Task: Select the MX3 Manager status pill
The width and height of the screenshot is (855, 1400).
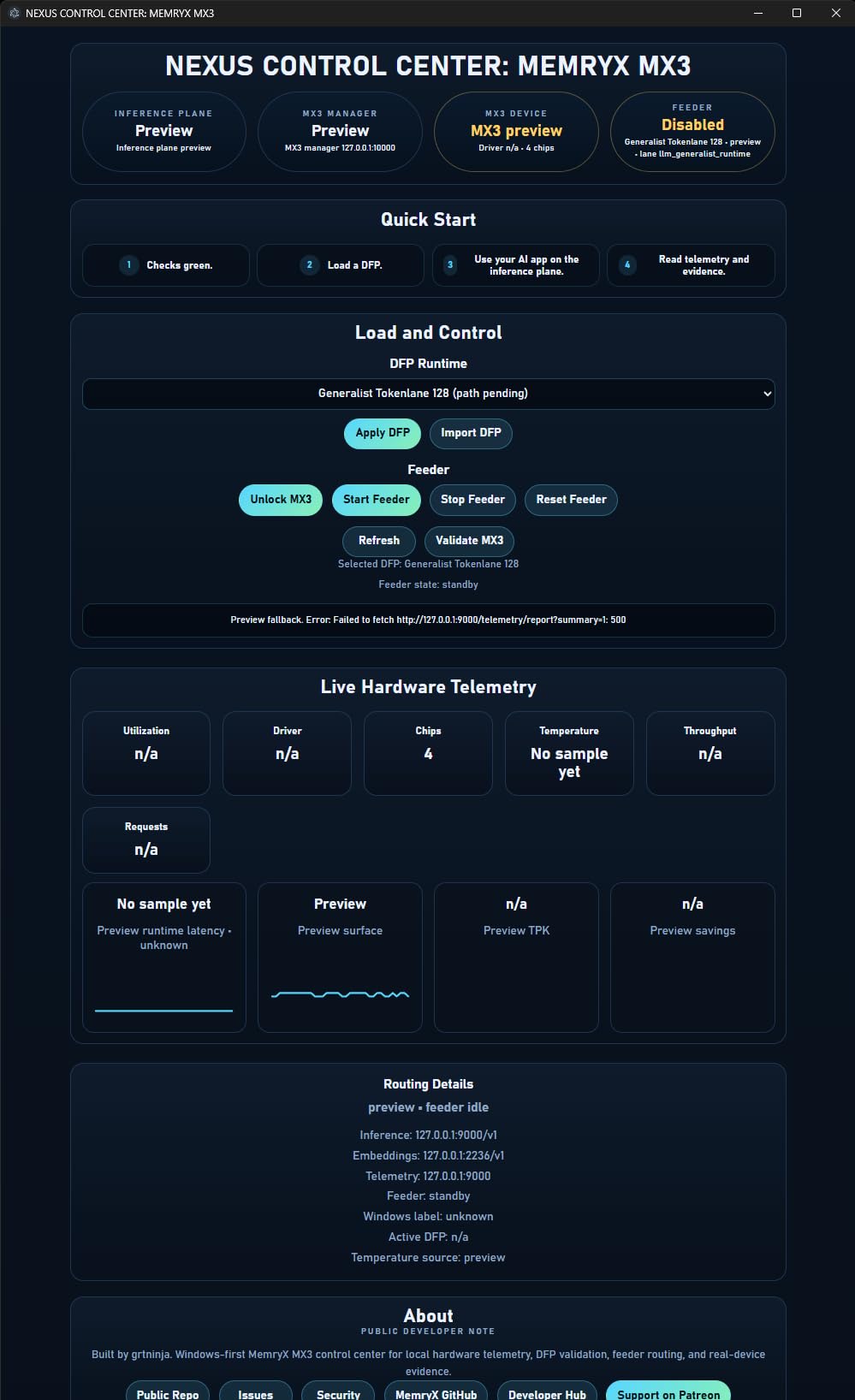Action: click(340, 132)
